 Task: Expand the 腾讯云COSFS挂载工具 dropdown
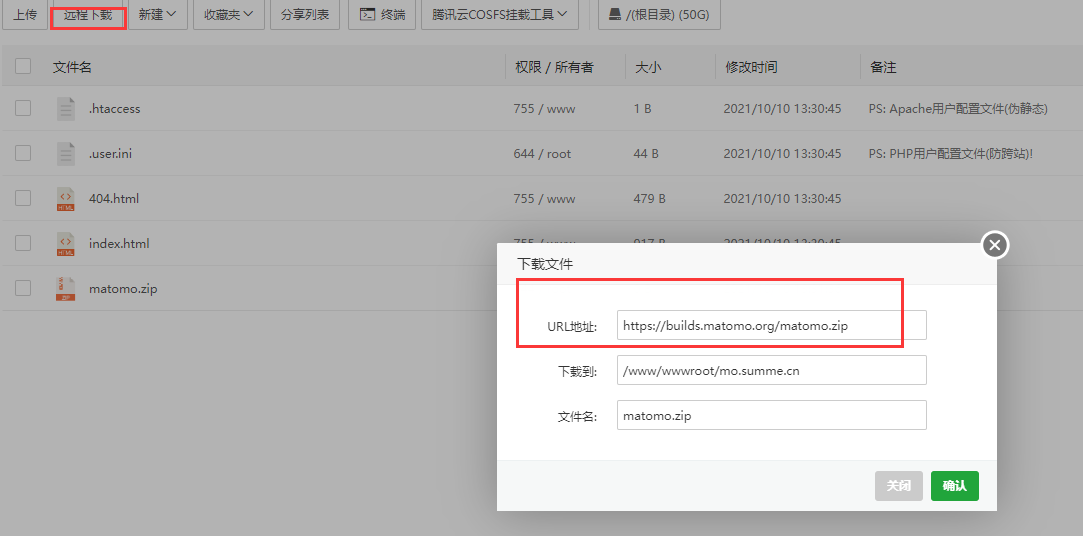500,15
